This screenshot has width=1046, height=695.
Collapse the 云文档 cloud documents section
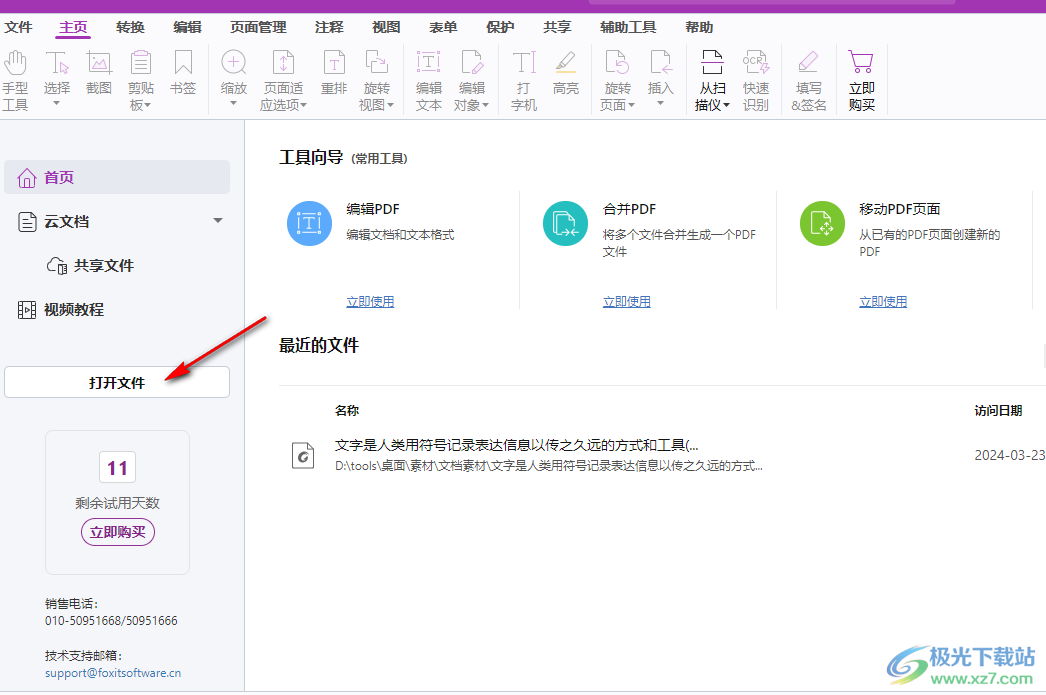click(x=217, y=221)
